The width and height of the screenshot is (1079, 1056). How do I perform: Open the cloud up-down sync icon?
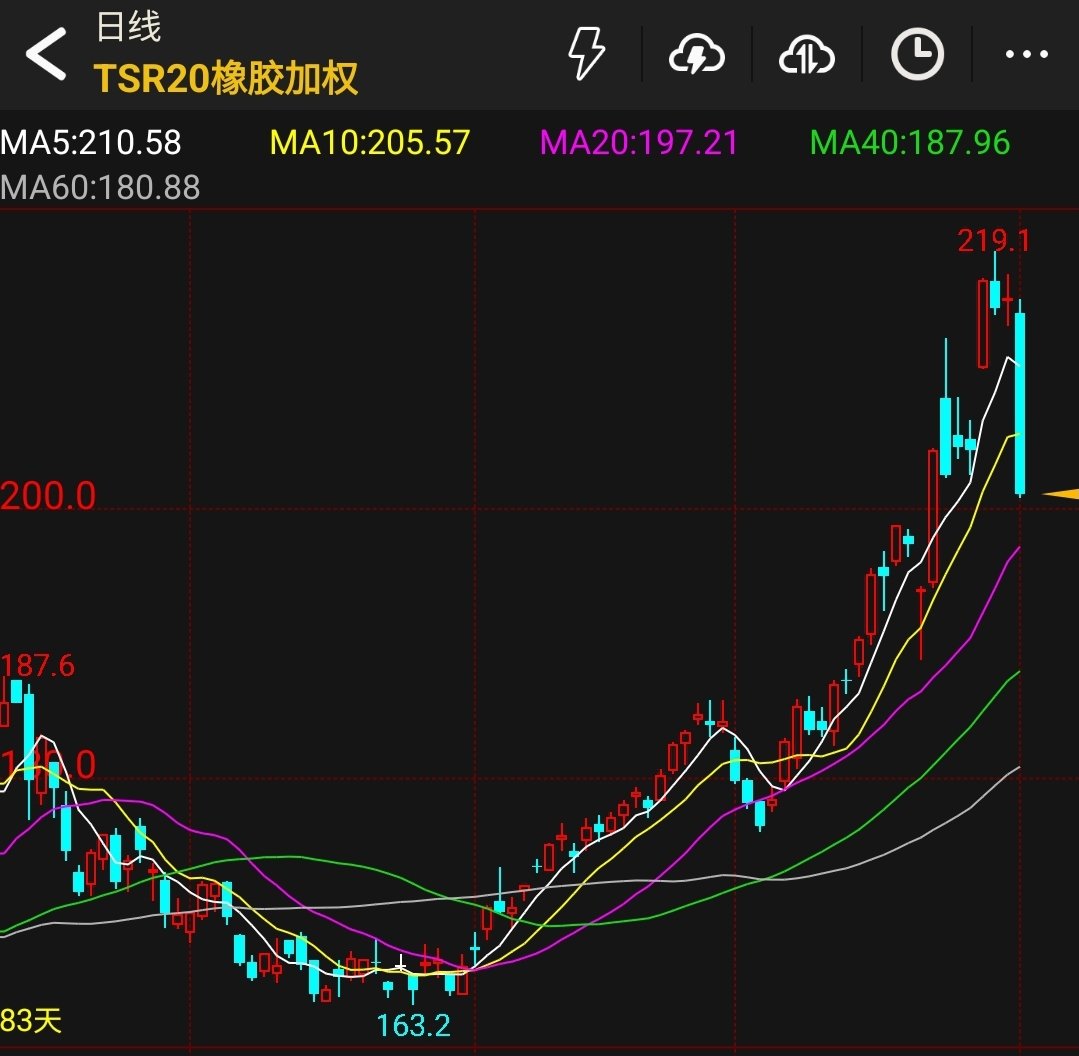(806, 54)
